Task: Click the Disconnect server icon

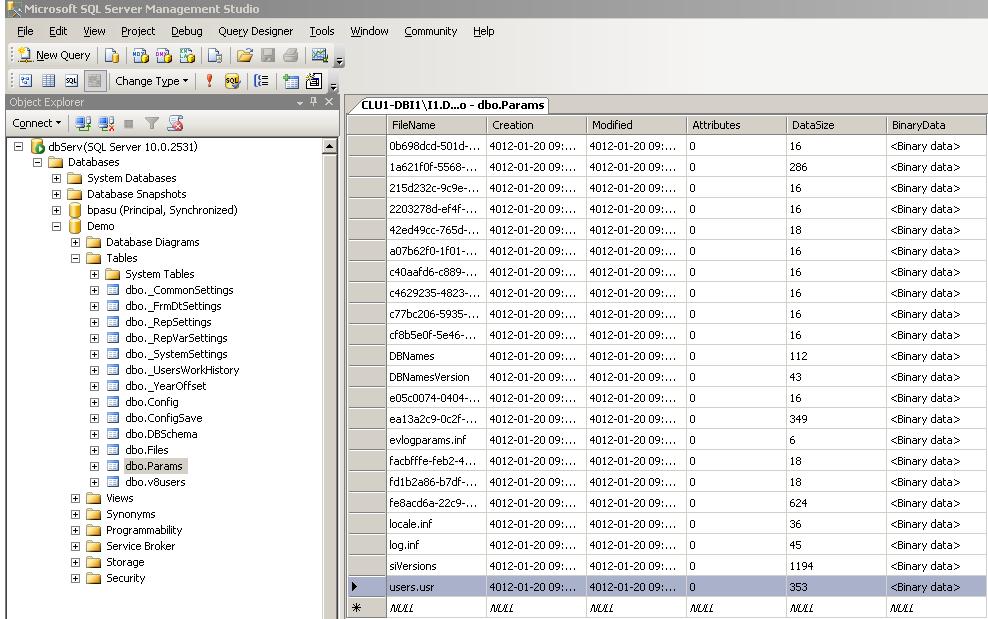Action: (x=106, y=123)
